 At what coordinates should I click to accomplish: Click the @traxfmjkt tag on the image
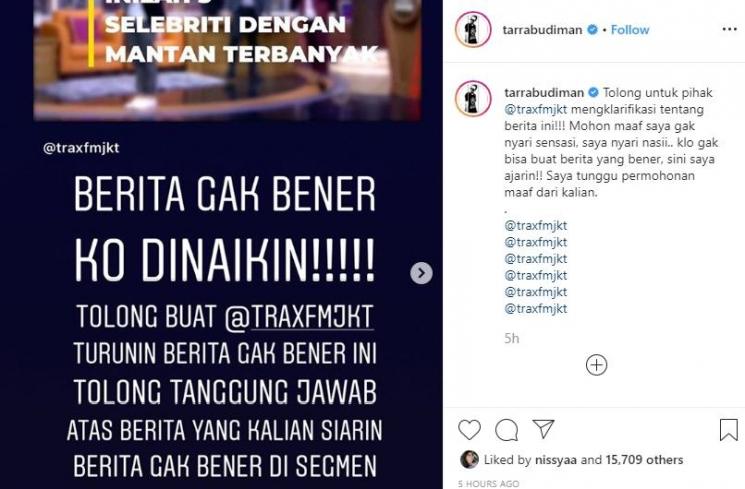(81, 148)
